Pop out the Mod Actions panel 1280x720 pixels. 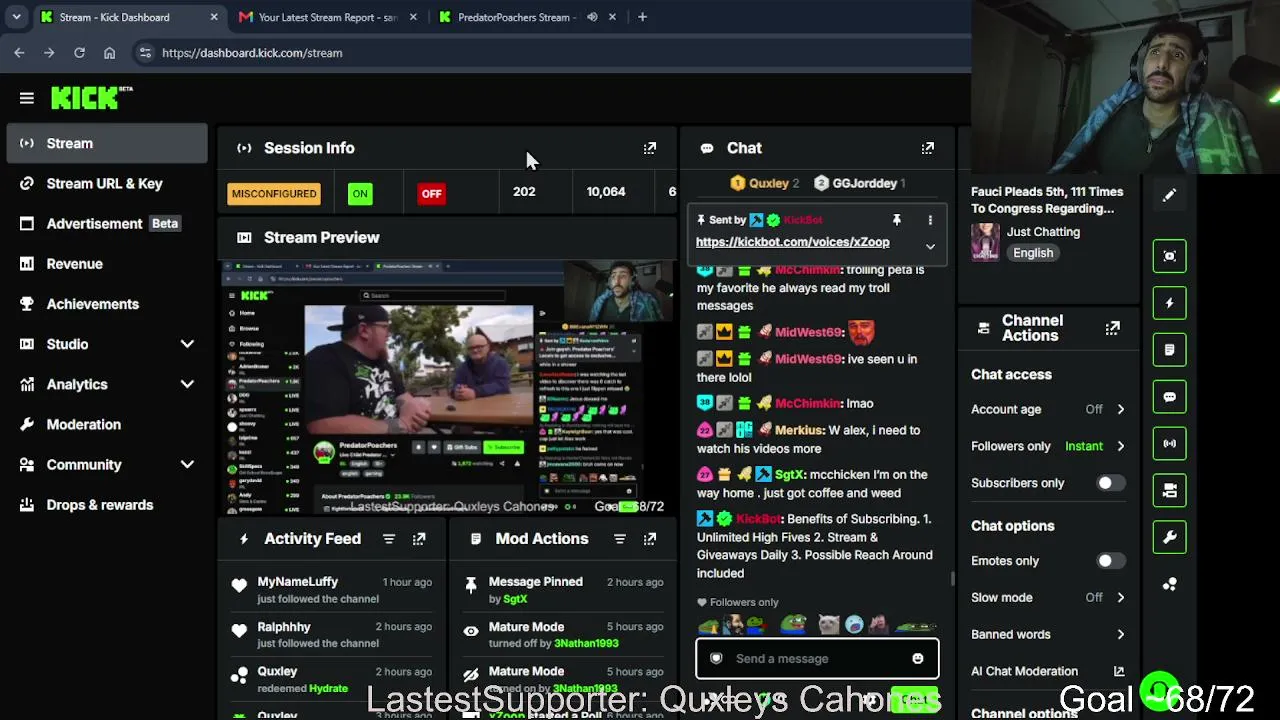coord(650,539)
